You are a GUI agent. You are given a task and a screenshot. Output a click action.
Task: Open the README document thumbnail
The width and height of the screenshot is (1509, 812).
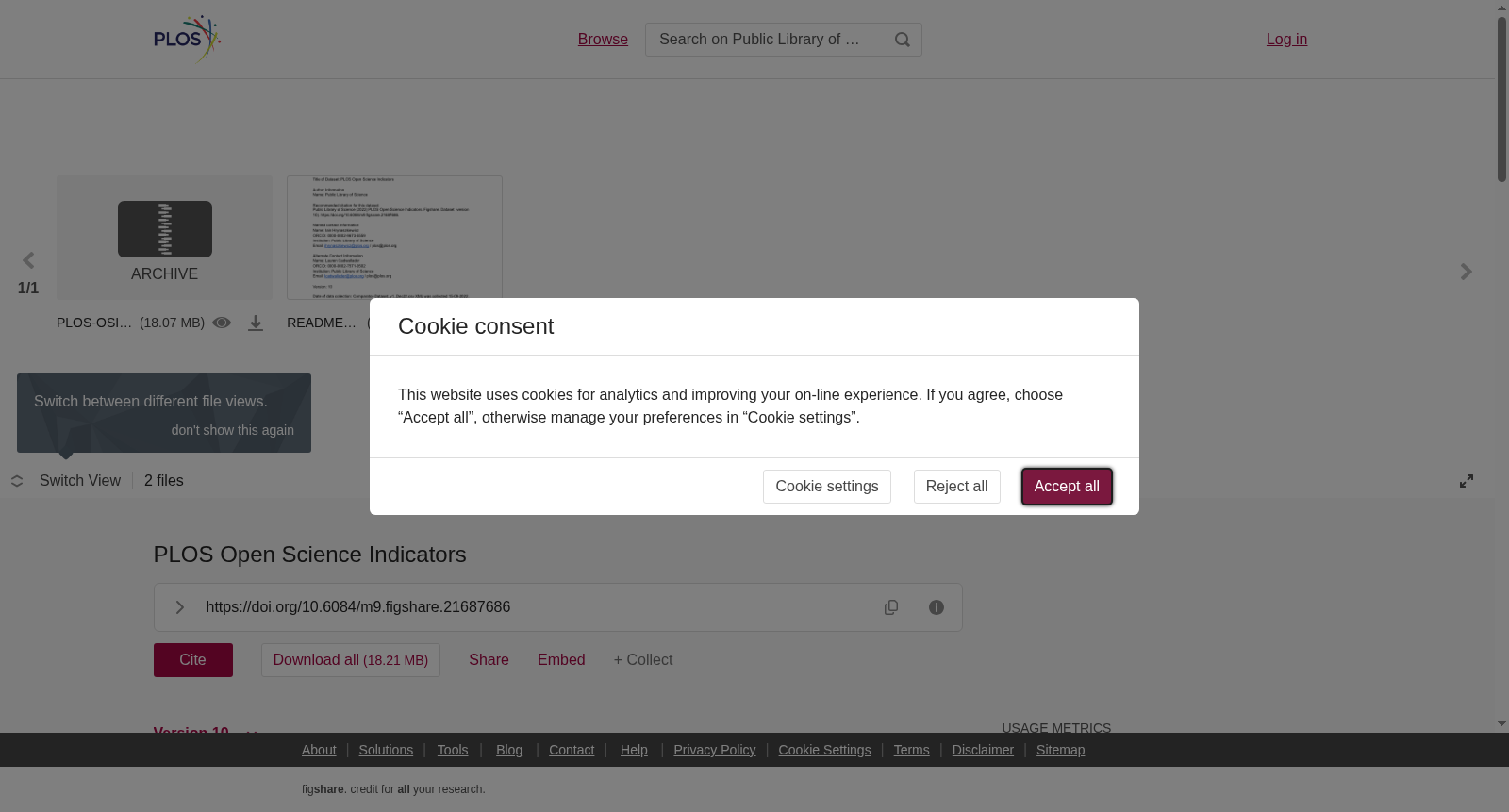(394, 237)
